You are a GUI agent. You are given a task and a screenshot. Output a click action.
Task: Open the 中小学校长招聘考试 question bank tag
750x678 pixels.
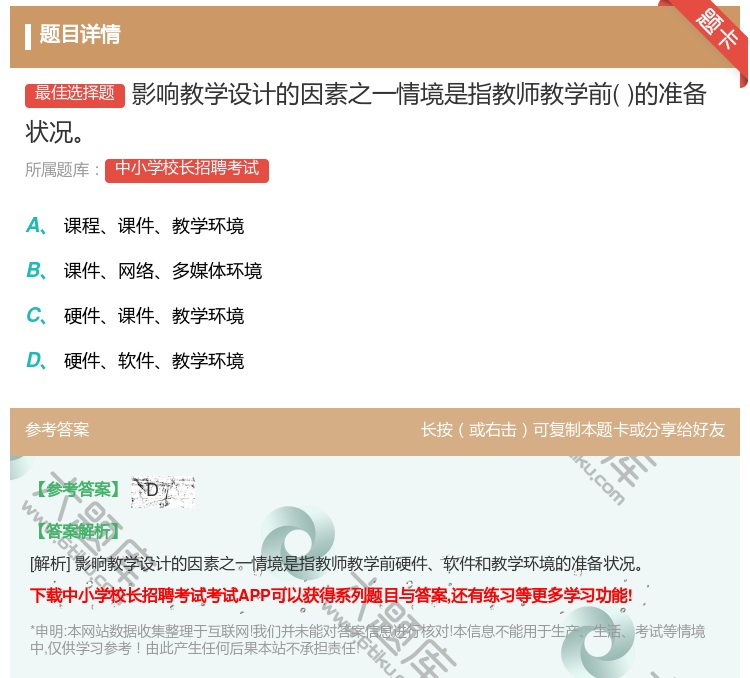point(187,170)
